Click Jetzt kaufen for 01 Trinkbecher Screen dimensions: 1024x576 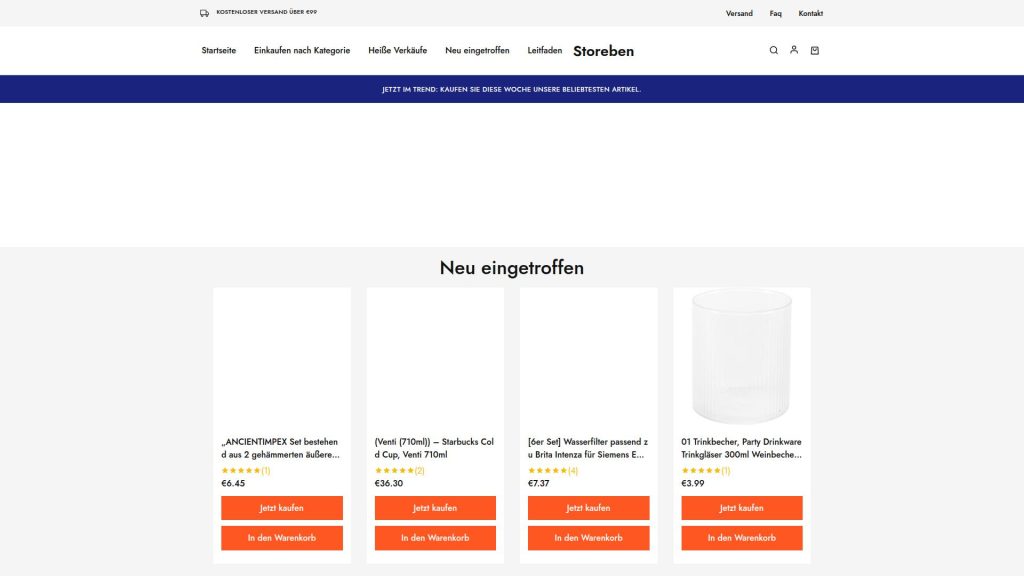point(742,507)
